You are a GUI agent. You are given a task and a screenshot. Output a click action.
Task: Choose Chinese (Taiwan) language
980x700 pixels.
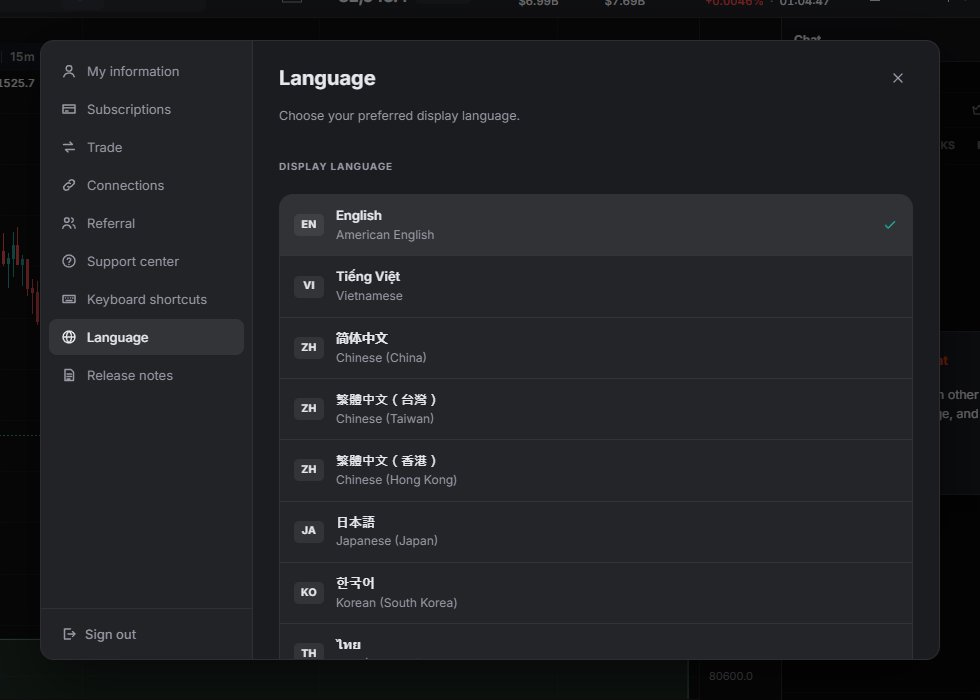click(596, 409)
